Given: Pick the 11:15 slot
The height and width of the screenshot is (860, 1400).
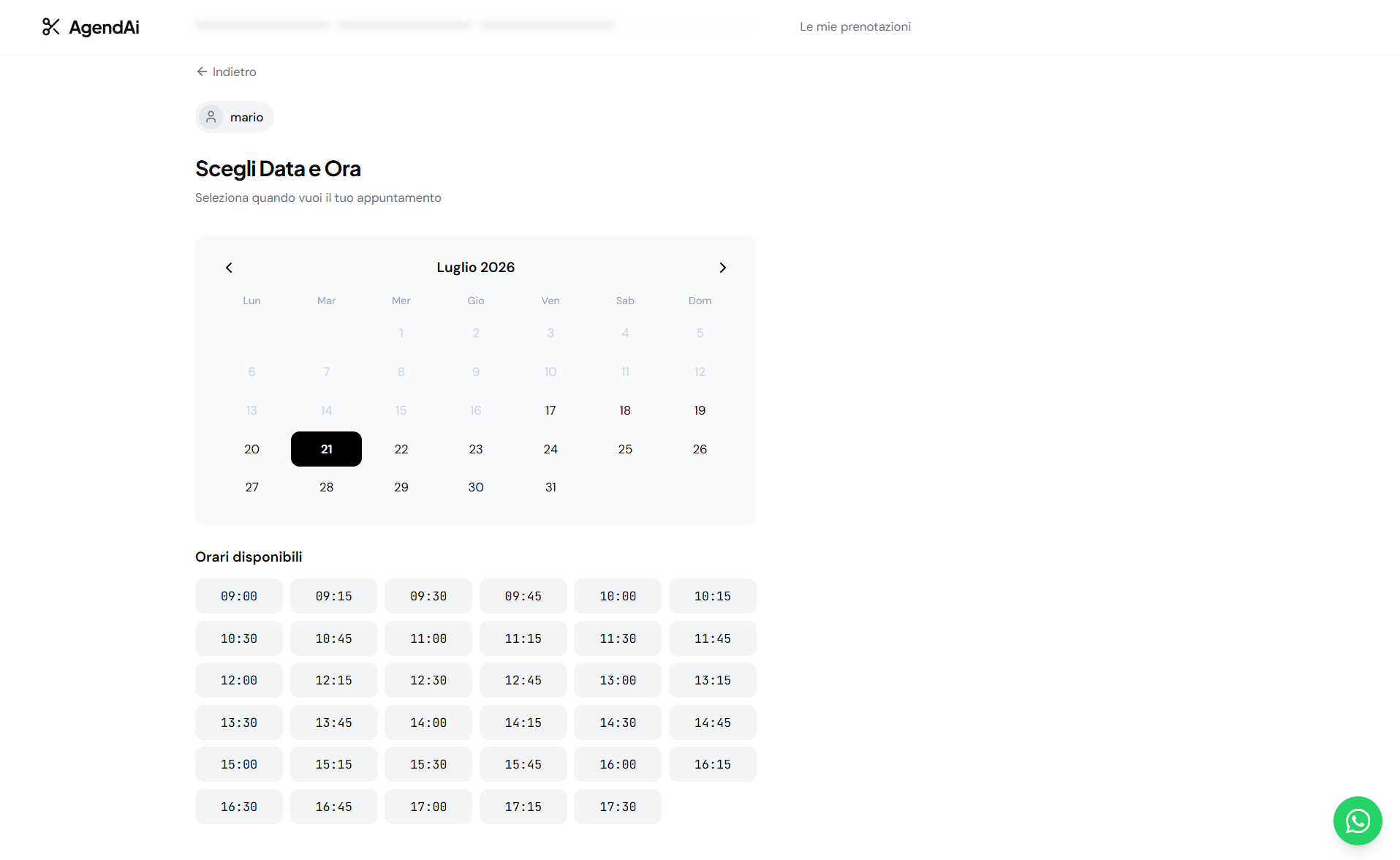Looking at the screenshot, I should (x=523, y=638).
